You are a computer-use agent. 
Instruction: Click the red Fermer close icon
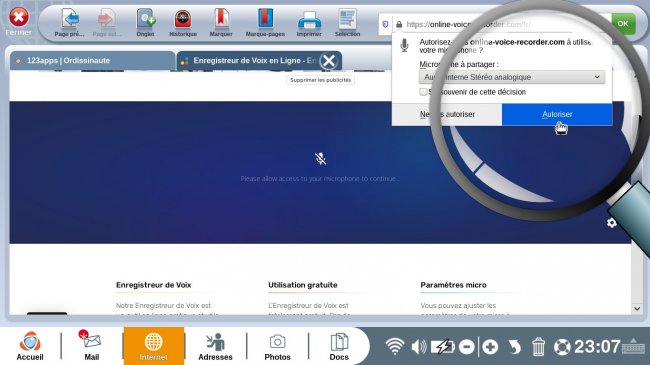(x=19, y=17)
